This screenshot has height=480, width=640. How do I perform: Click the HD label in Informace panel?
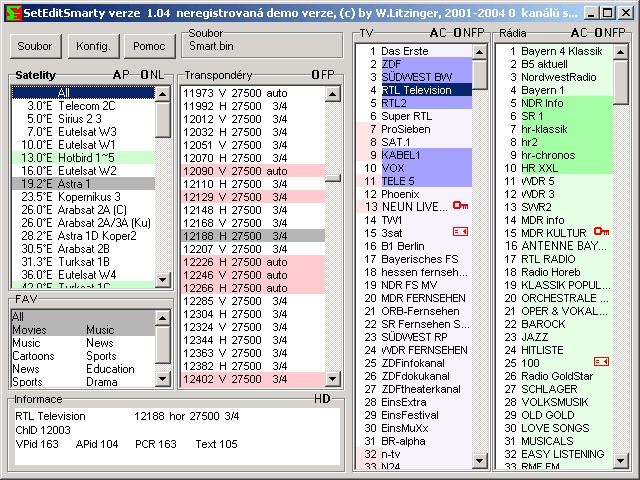point(322,399)
